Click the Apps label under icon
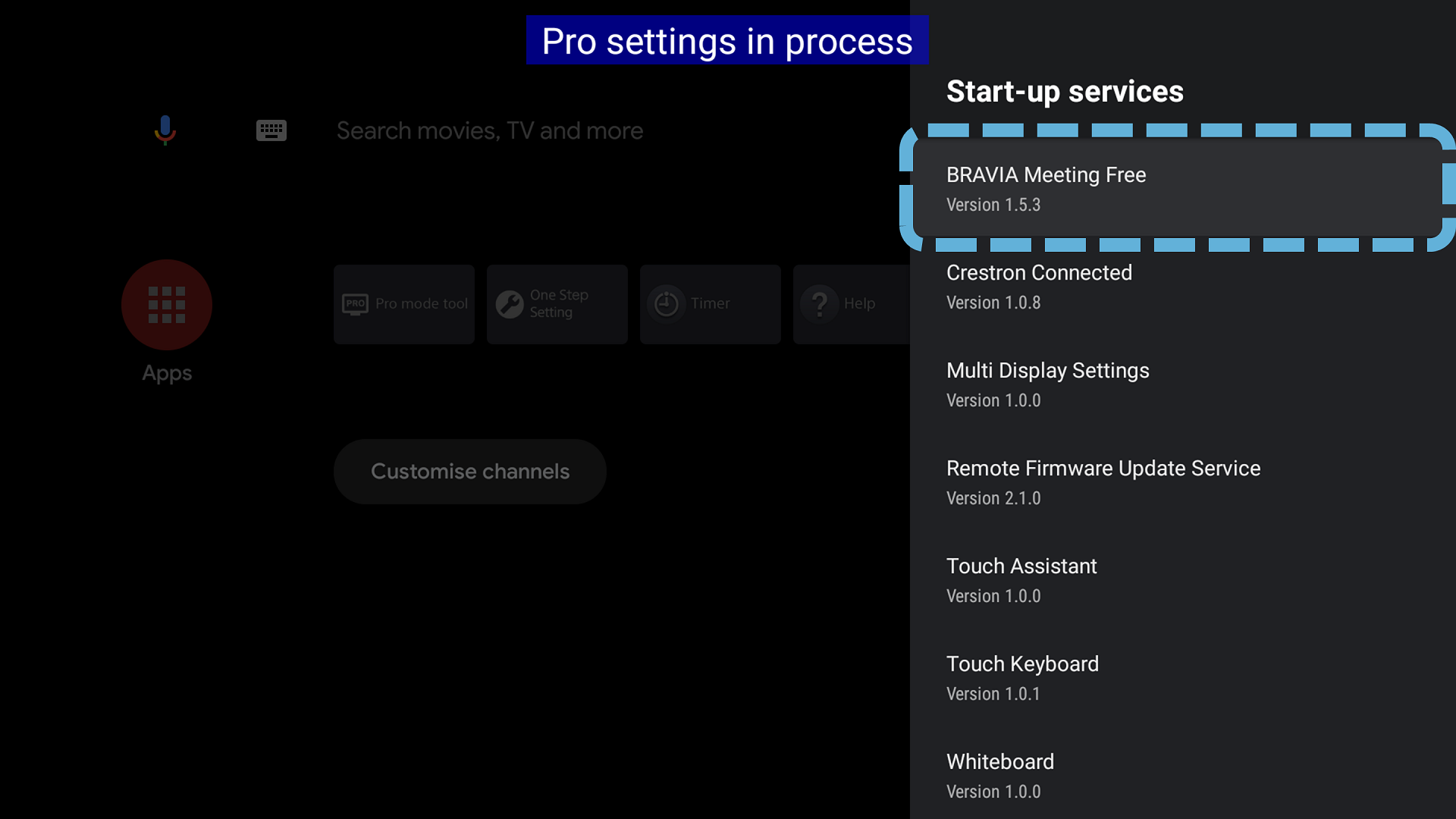Image resolution: width=1456 pixels, height=819 pixels. [167, 373]
